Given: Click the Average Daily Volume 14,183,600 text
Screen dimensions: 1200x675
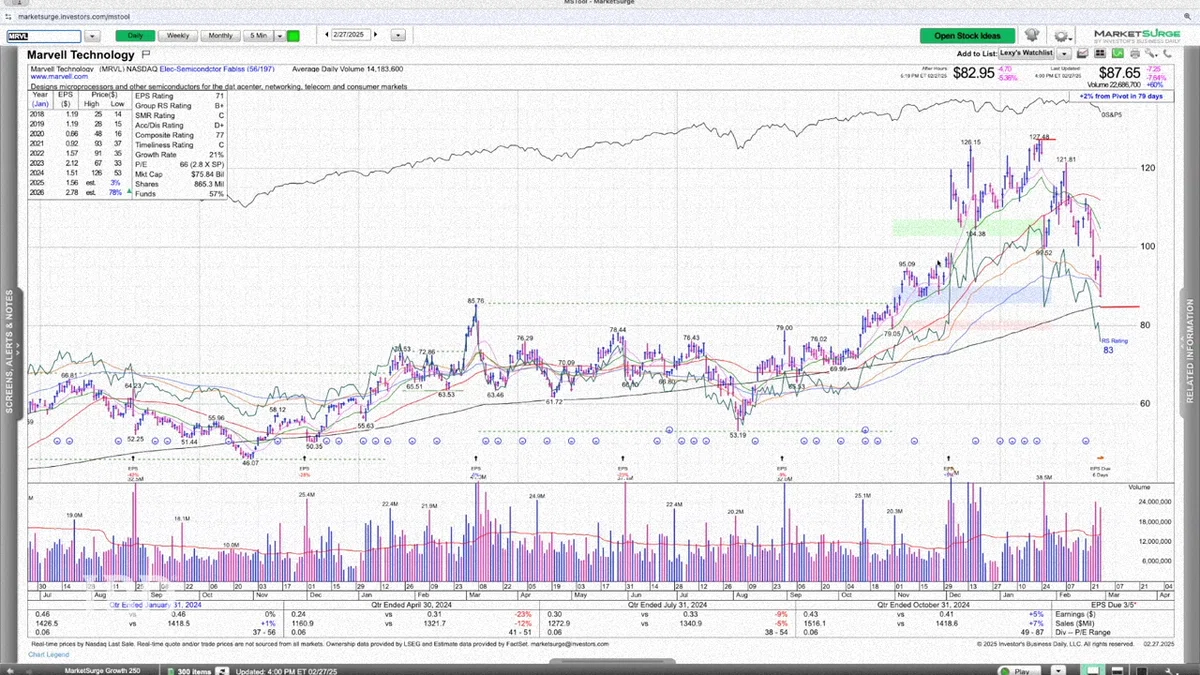Looking at the screenshot, I should tap(347, 69).
